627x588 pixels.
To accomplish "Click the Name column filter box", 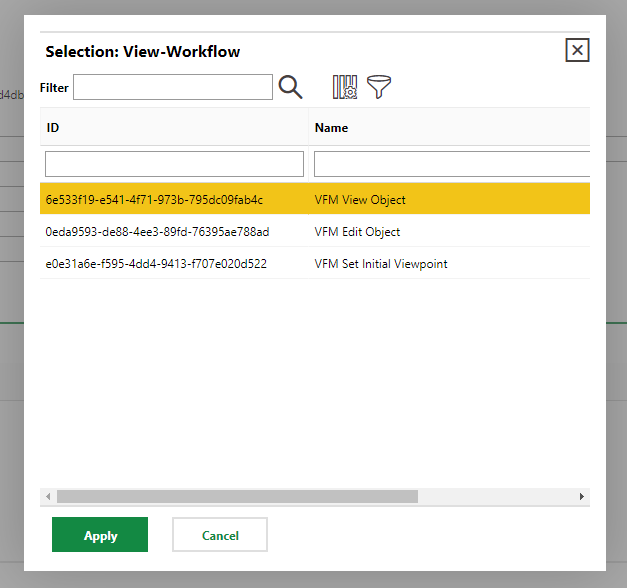I will pos(451,164).
